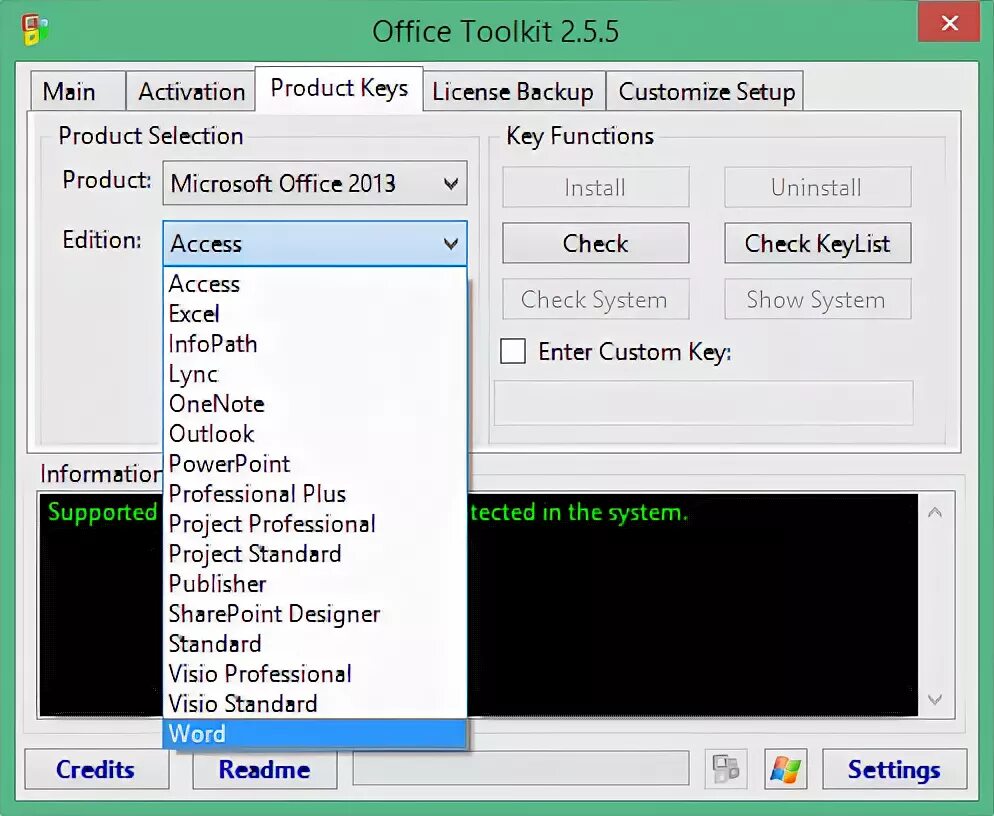The height and width of the screenshot is (816, 994).
Task: Enable the Enter Custom Key checkbox
Action: [x=513, y=351]
